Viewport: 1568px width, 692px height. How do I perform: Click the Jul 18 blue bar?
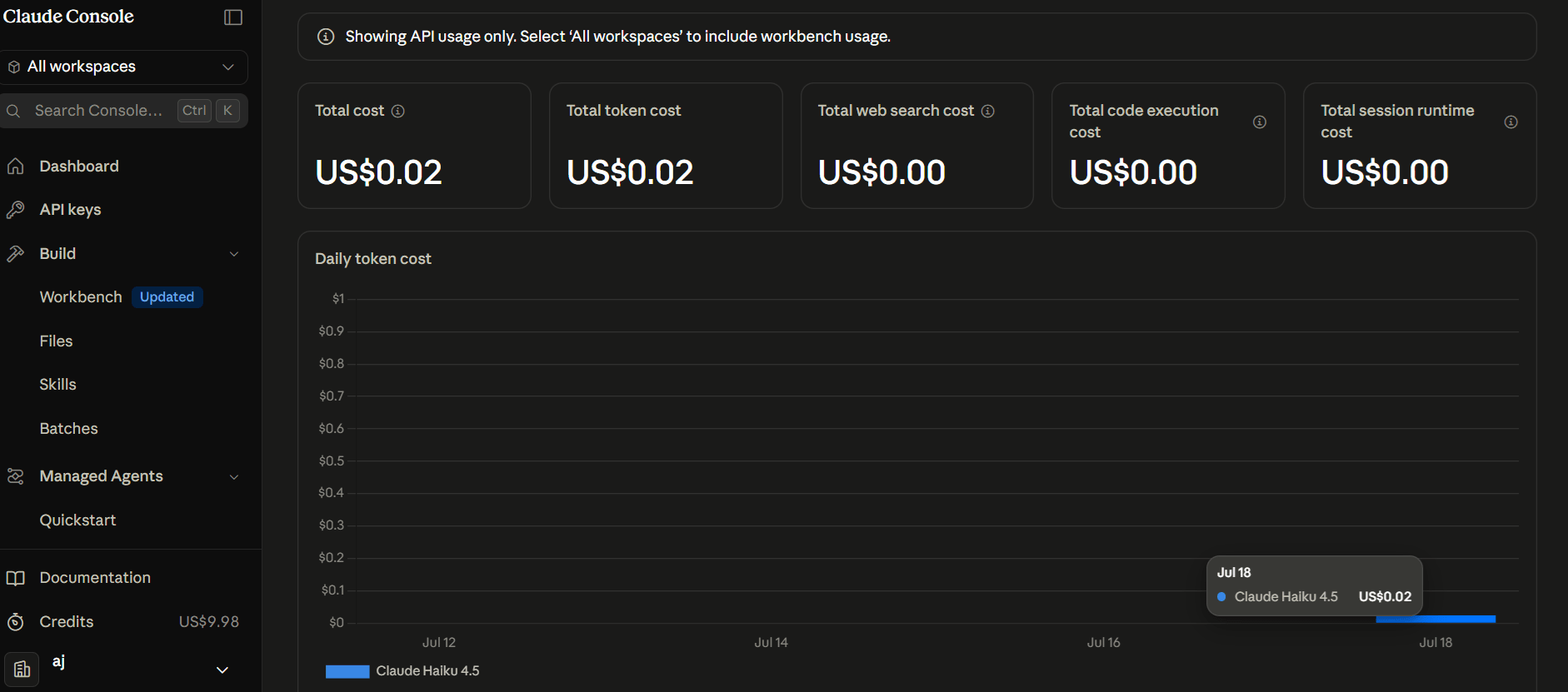click(x=1436, y=620)
